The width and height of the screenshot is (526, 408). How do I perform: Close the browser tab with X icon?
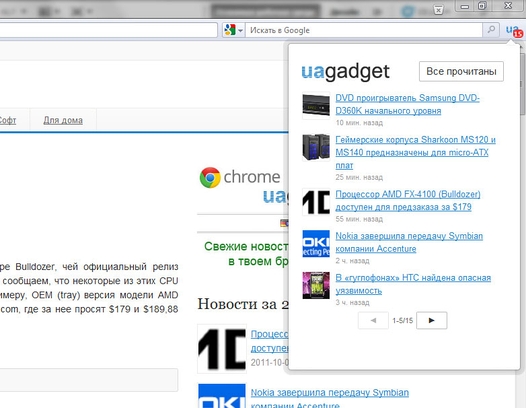[x=438, y=9]
